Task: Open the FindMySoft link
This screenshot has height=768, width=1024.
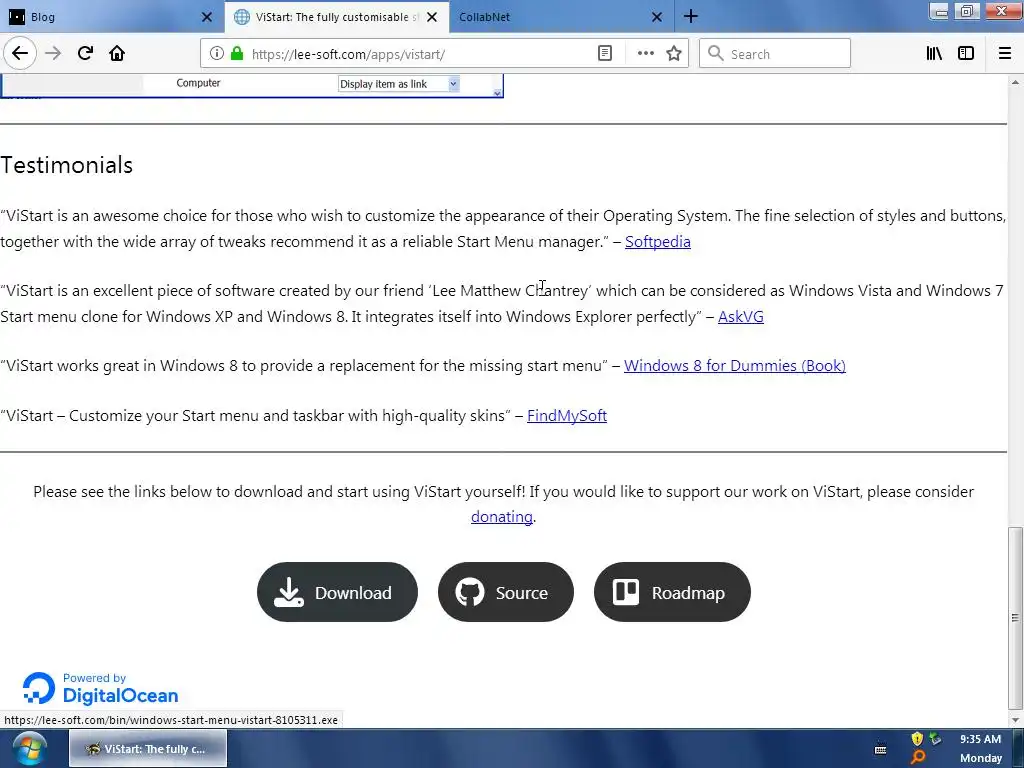Action: click(567, 416)
